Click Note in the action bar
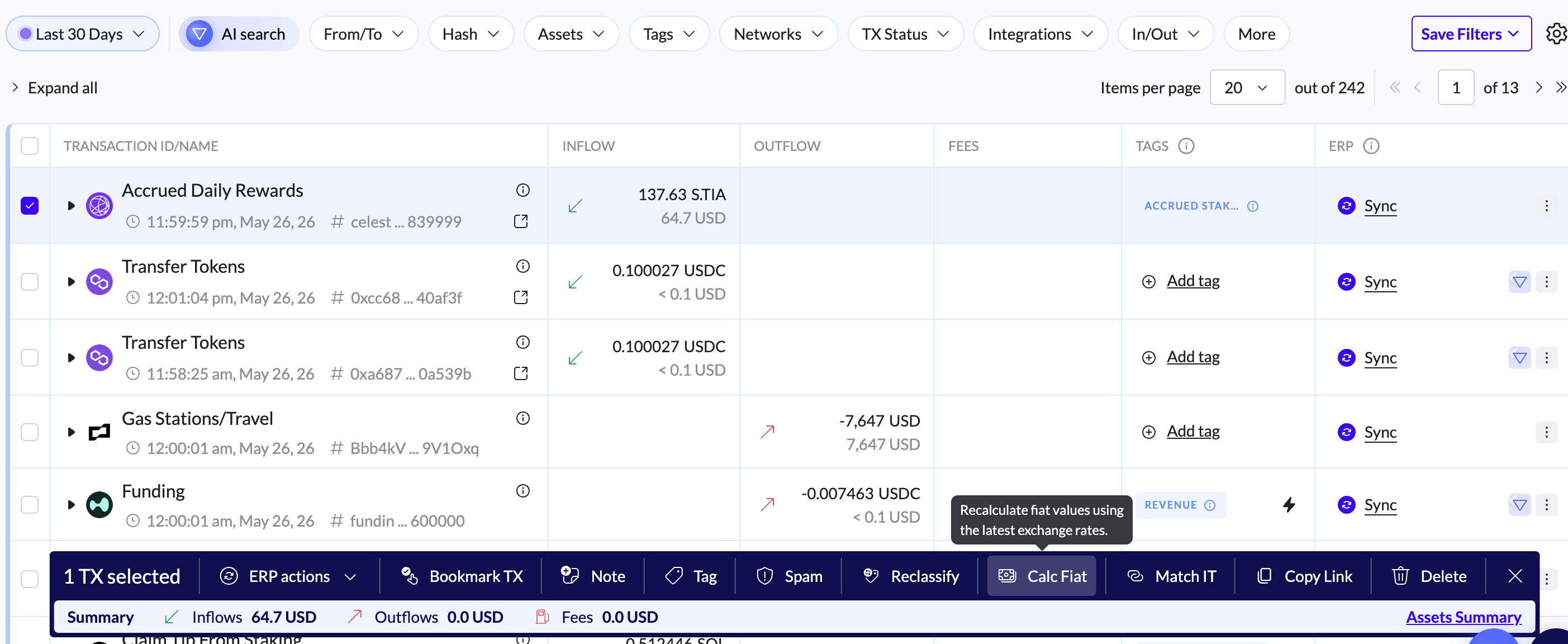This screenshot has width=1568, height=644. pos(593,576)
